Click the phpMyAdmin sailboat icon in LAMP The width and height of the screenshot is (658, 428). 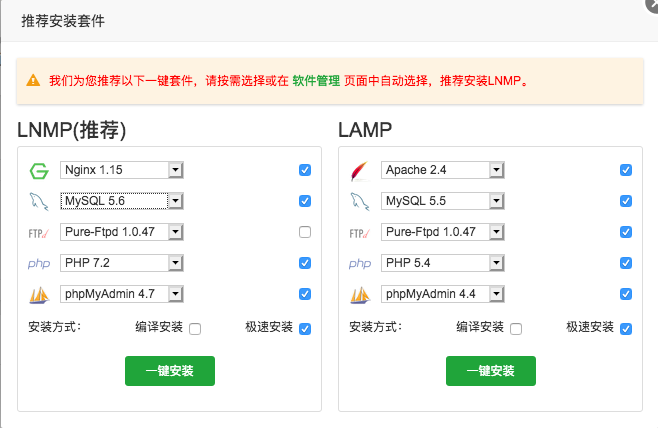(360, 295)
